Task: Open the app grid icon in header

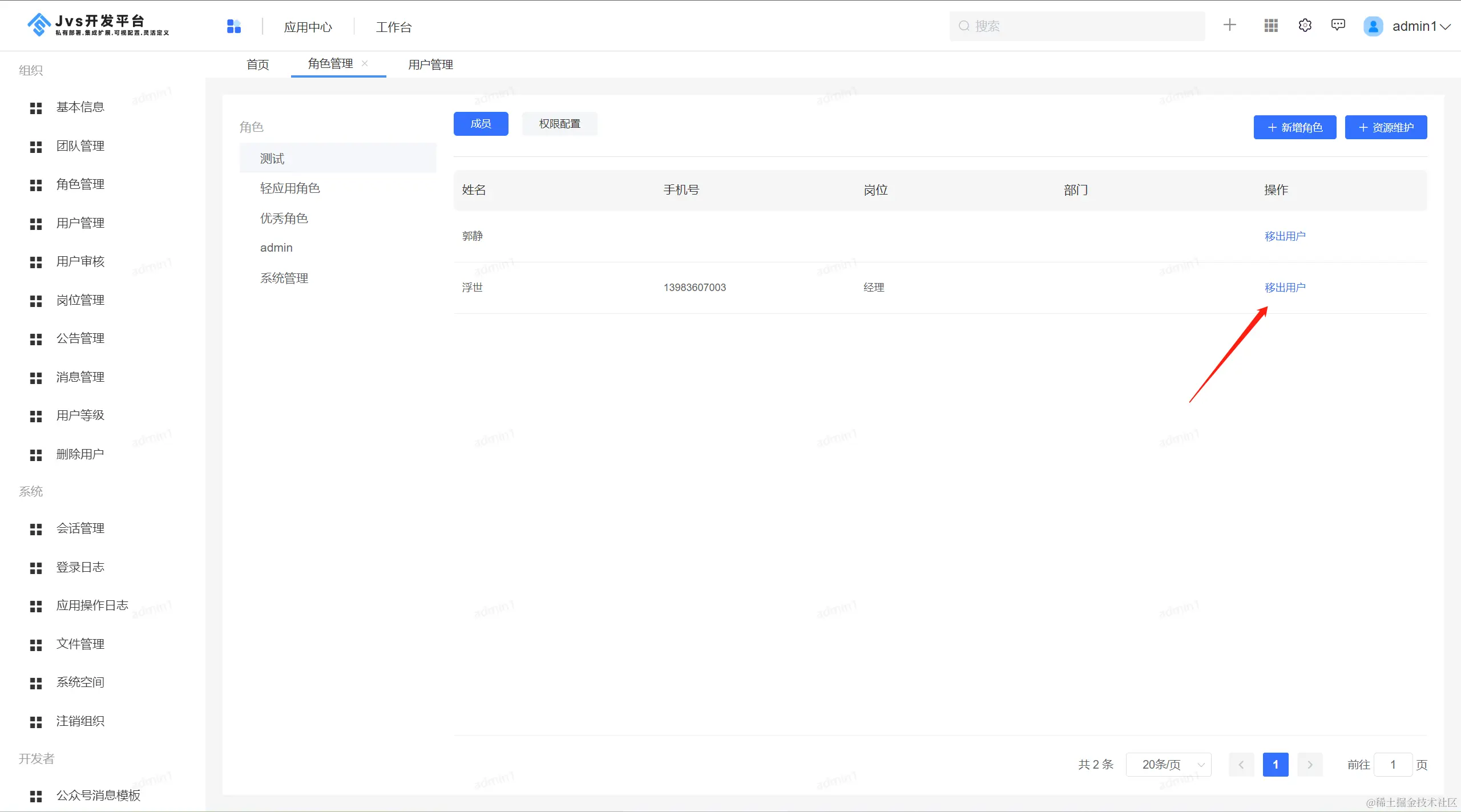Action: 1271,26
